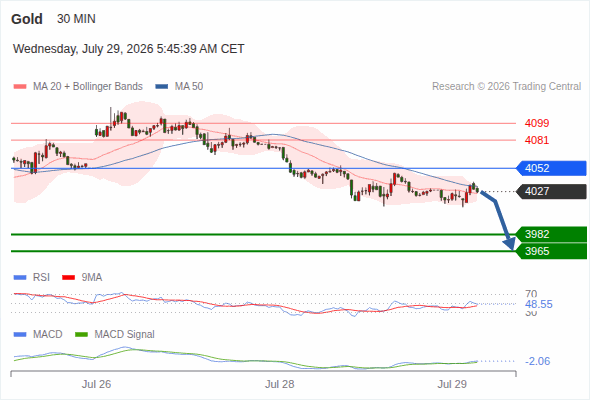Click the blue MACD legend swatch
Image resolution: width=590 pixels, height=400 pixels.
pyautogui.click(x=20, y=335)
